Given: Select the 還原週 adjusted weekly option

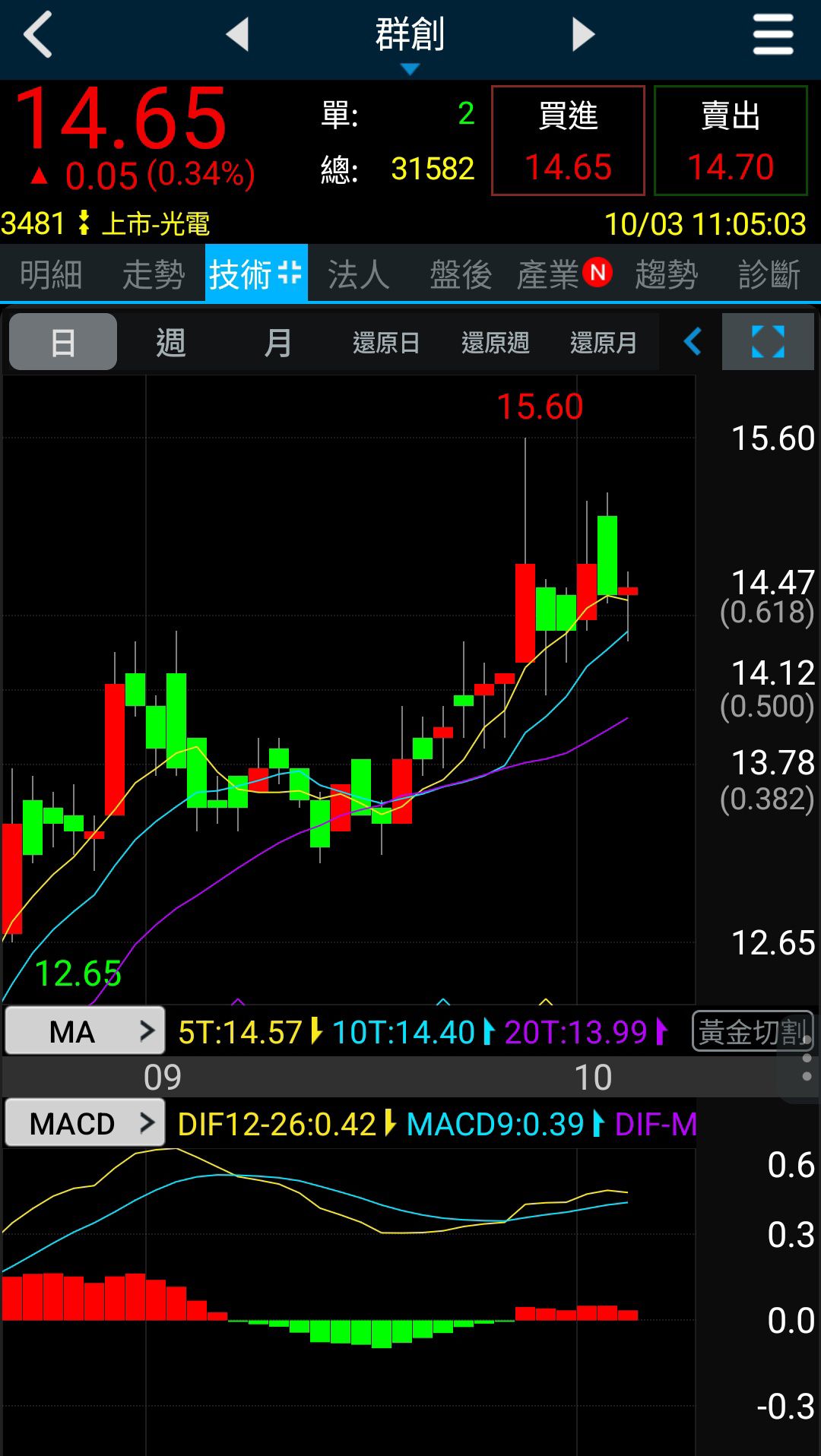Looking at the screenshot, I should [495, 343].
